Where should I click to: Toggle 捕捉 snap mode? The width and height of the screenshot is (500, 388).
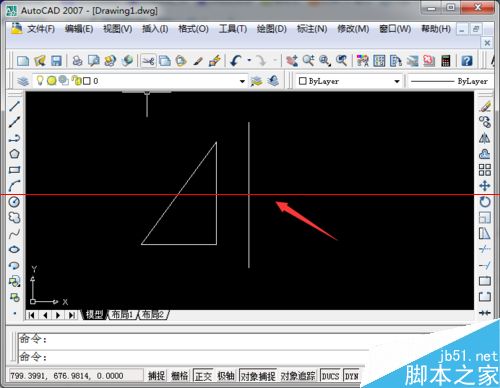click(156, 376)
